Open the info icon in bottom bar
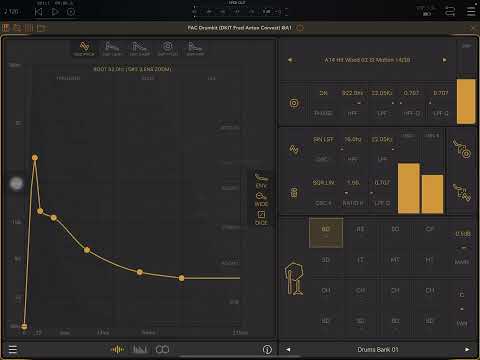This screenshot has height=360, width=480. (x=267, y=349)
